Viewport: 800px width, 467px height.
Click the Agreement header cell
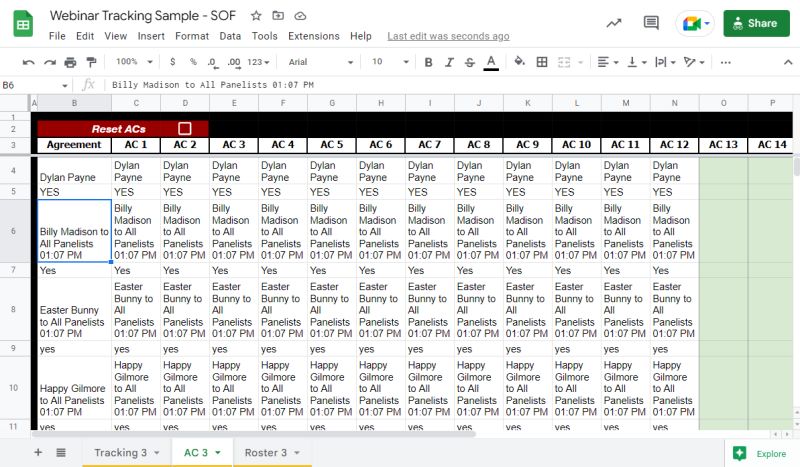coord(74,145)
